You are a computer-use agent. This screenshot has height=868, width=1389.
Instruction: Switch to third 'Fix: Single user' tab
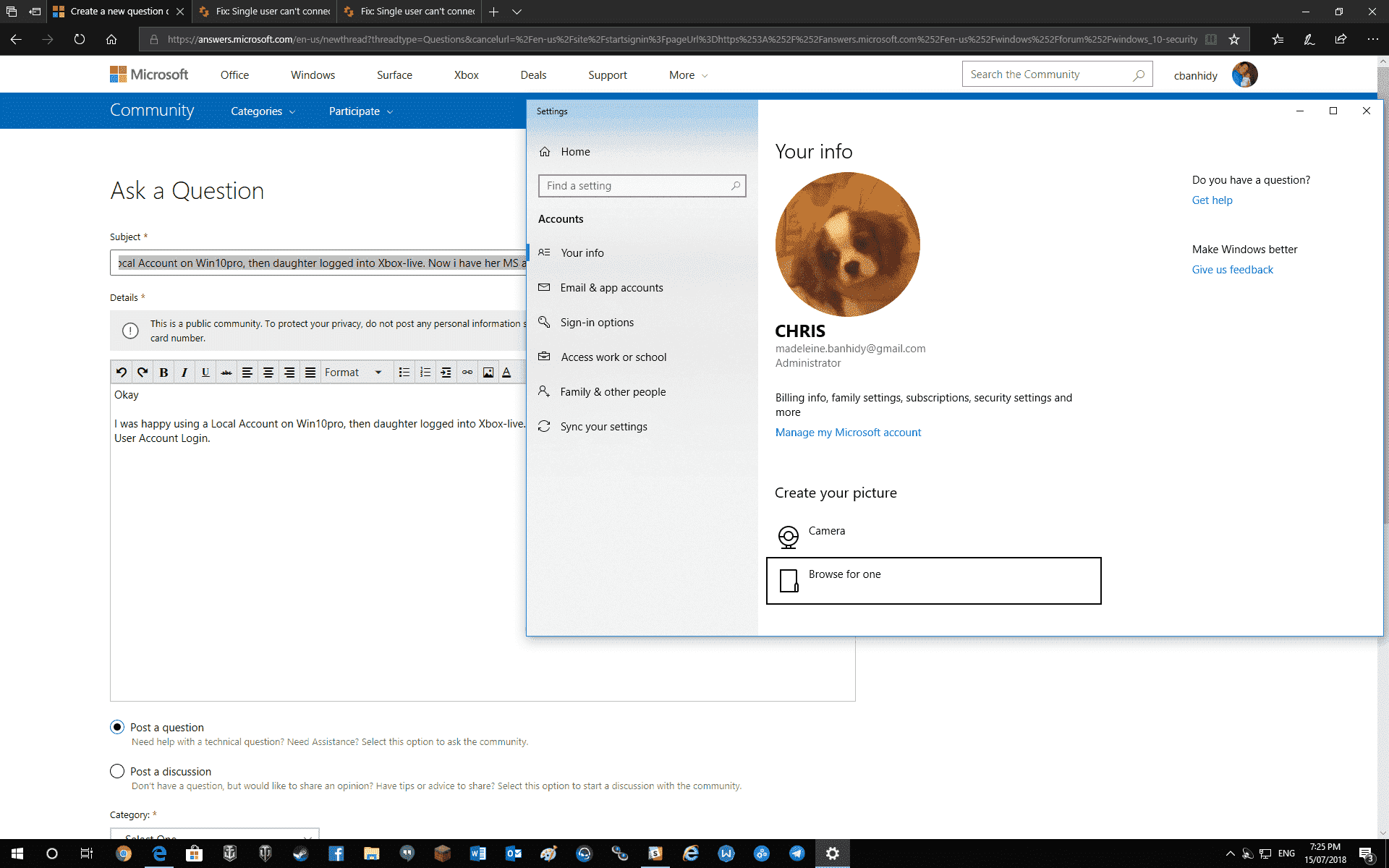tap(409, 12)
